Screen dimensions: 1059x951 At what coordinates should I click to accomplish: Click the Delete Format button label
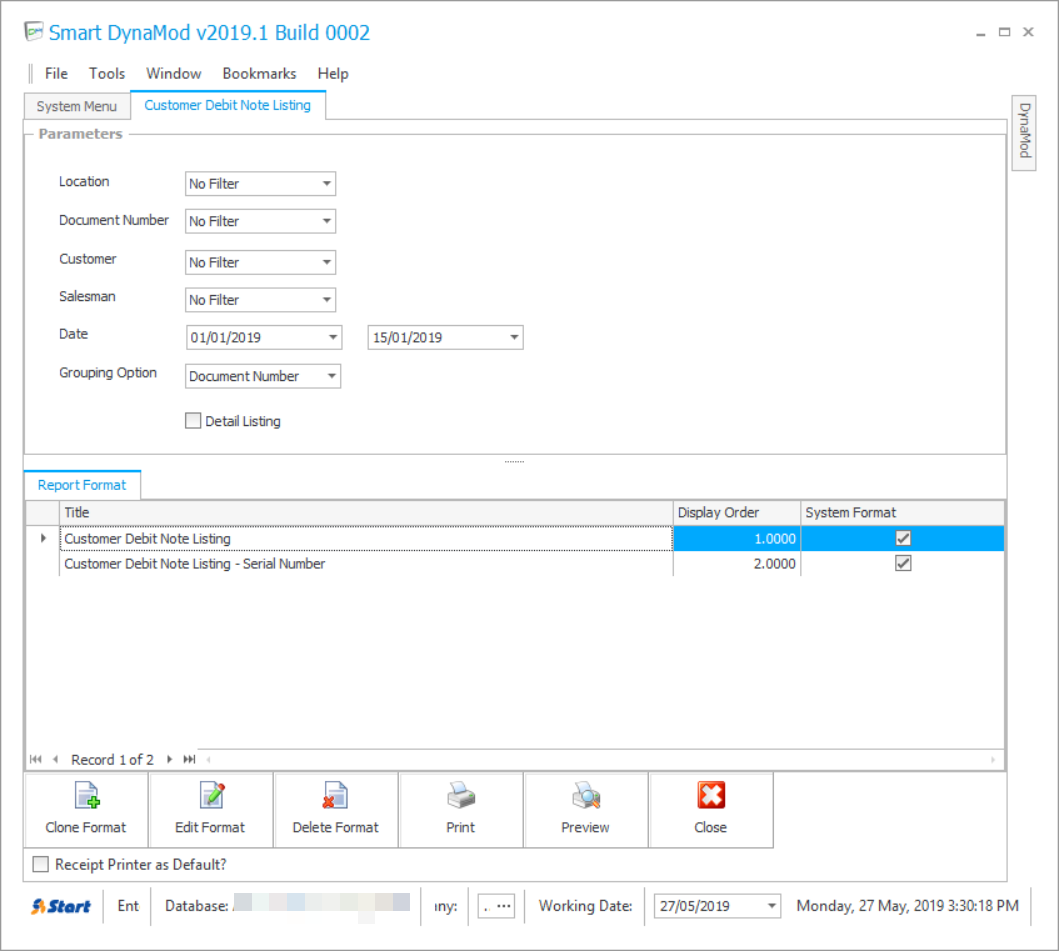pos(336,827)
